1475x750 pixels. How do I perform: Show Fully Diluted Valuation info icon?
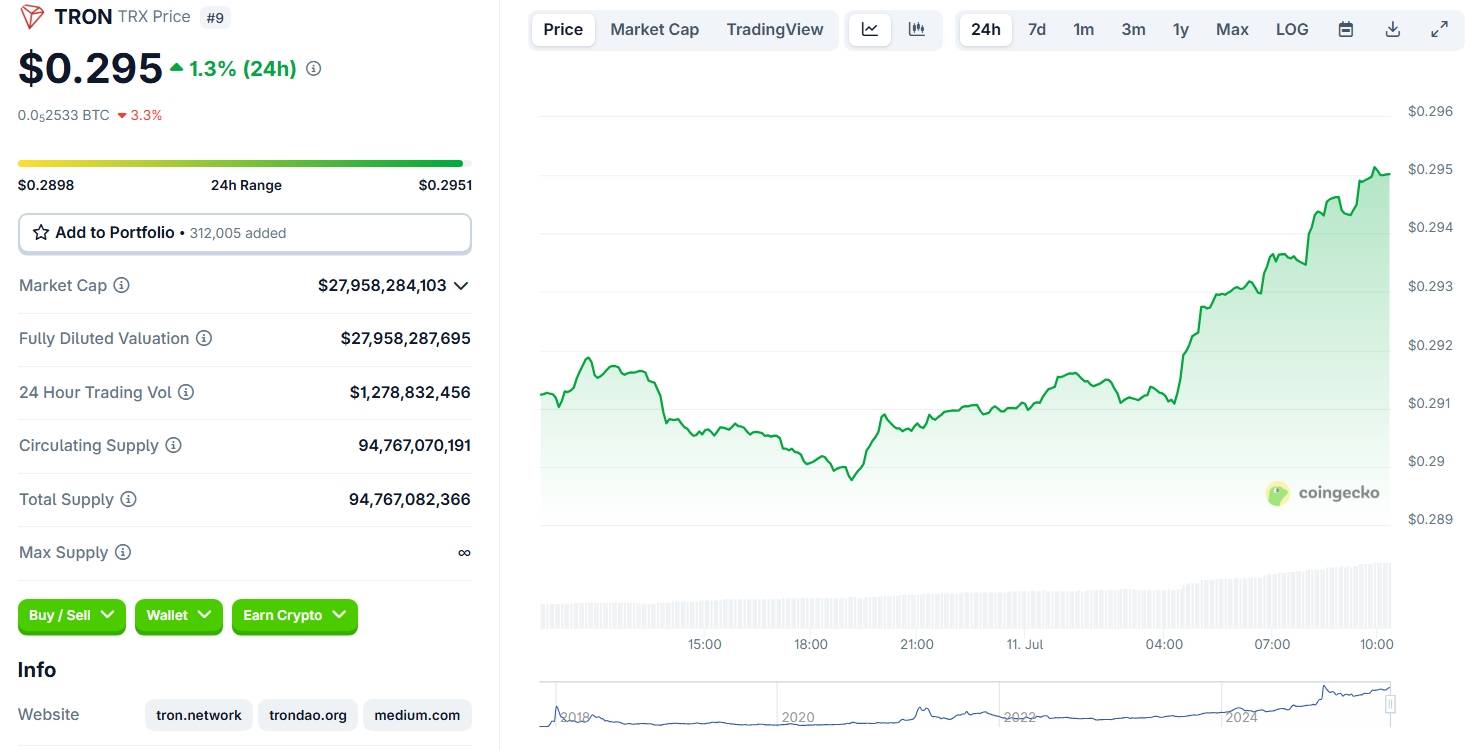[204, 339]
